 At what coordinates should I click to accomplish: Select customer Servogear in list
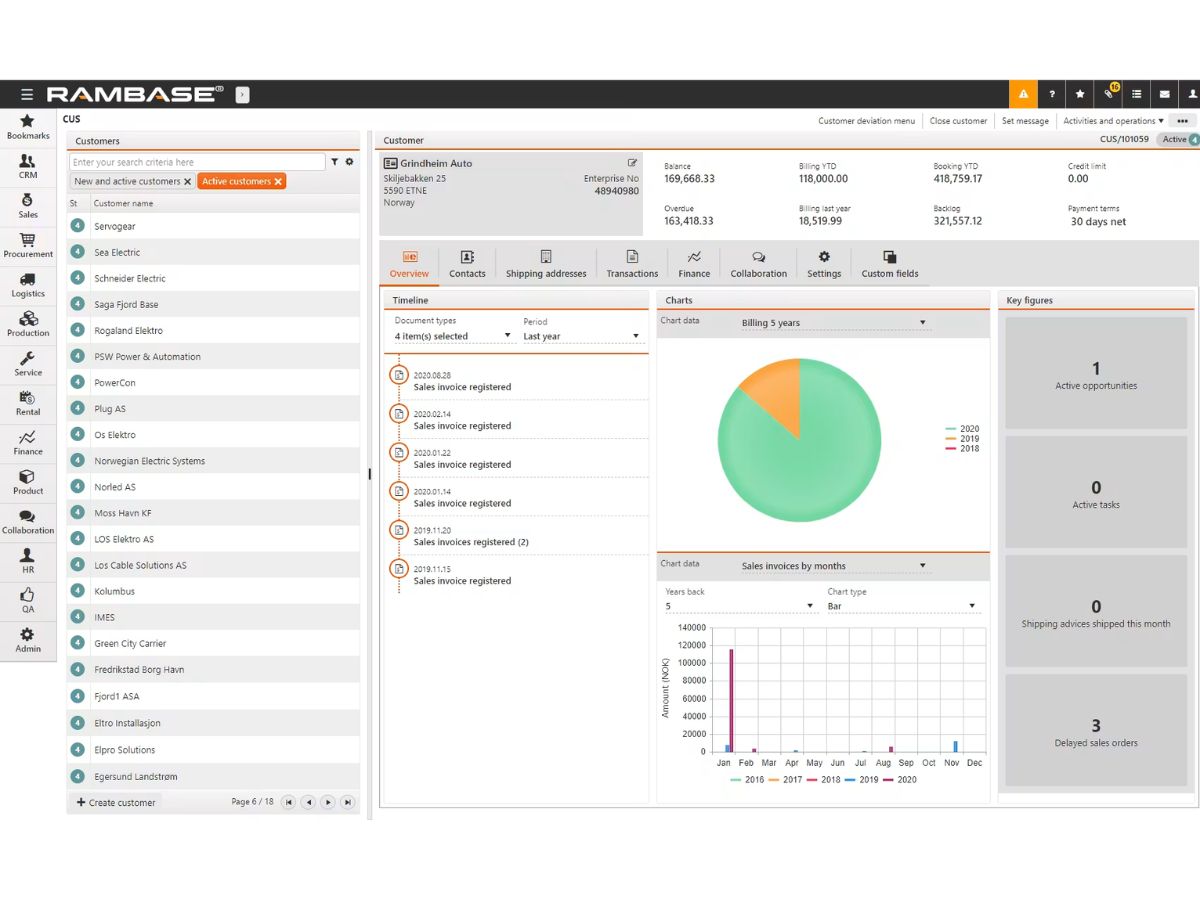[x=213, y=226]
